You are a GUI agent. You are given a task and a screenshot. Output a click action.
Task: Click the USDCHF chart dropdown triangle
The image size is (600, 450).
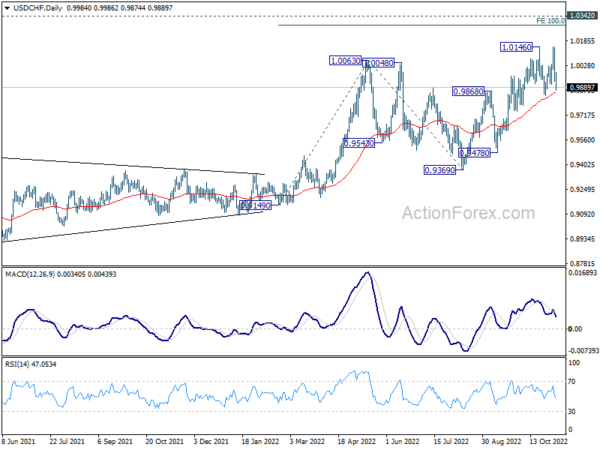pos(8,8)
